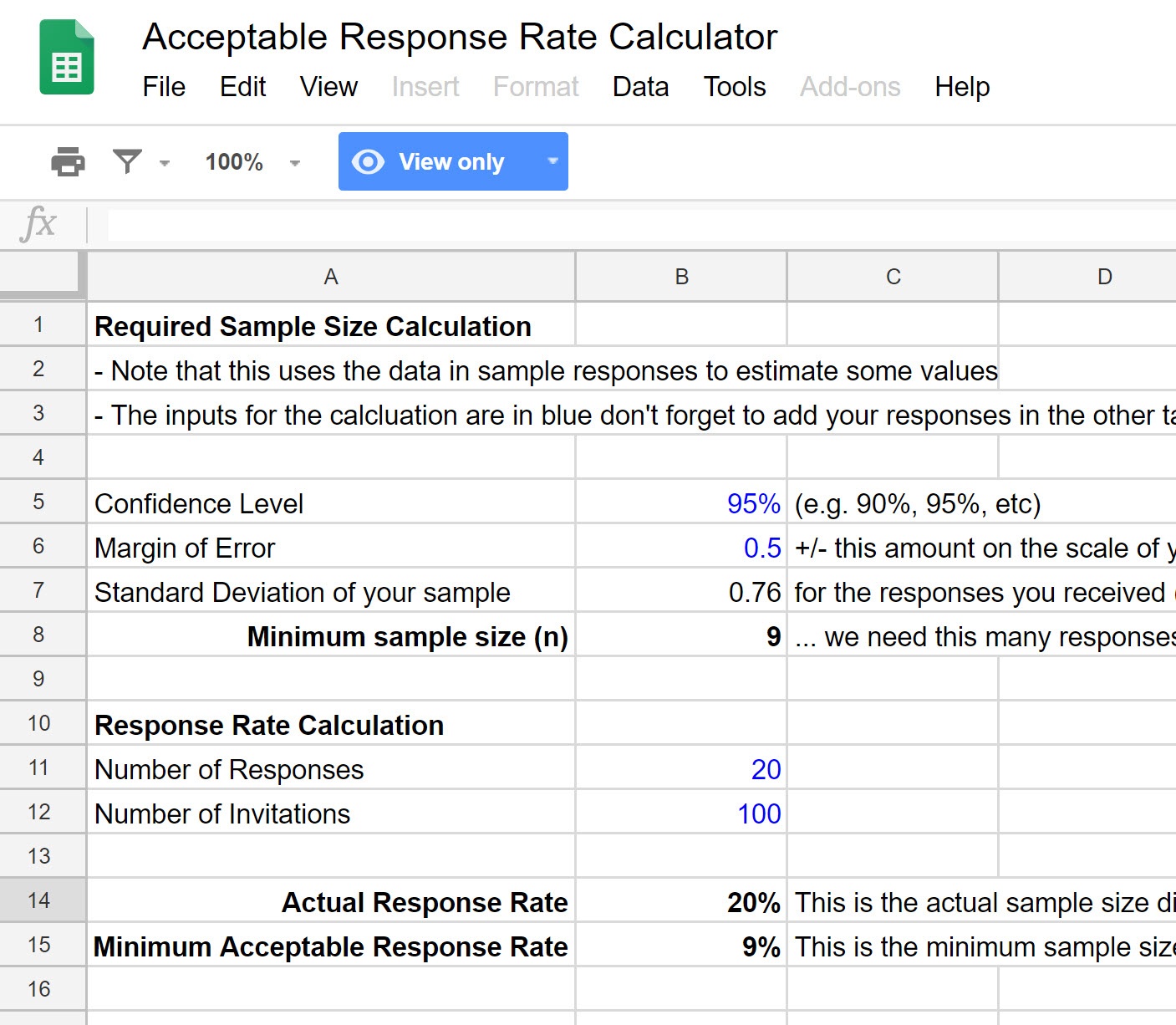The image size is (1176, 1025).
Task: Select row 16 header
Action: 42,989
